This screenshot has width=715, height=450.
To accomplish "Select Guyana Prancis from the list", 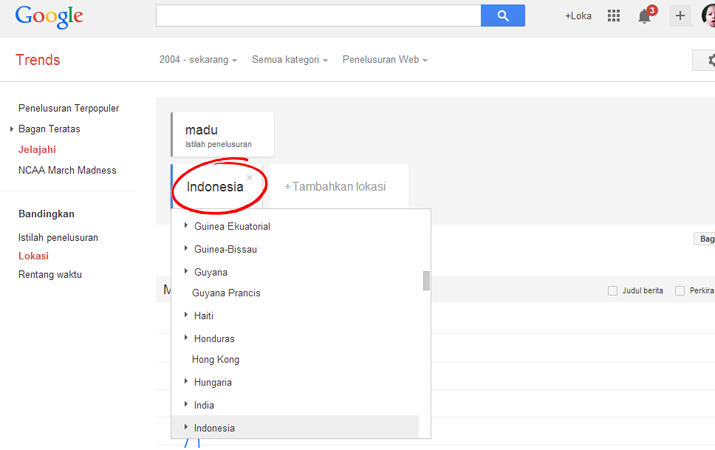I will (226, 293).
